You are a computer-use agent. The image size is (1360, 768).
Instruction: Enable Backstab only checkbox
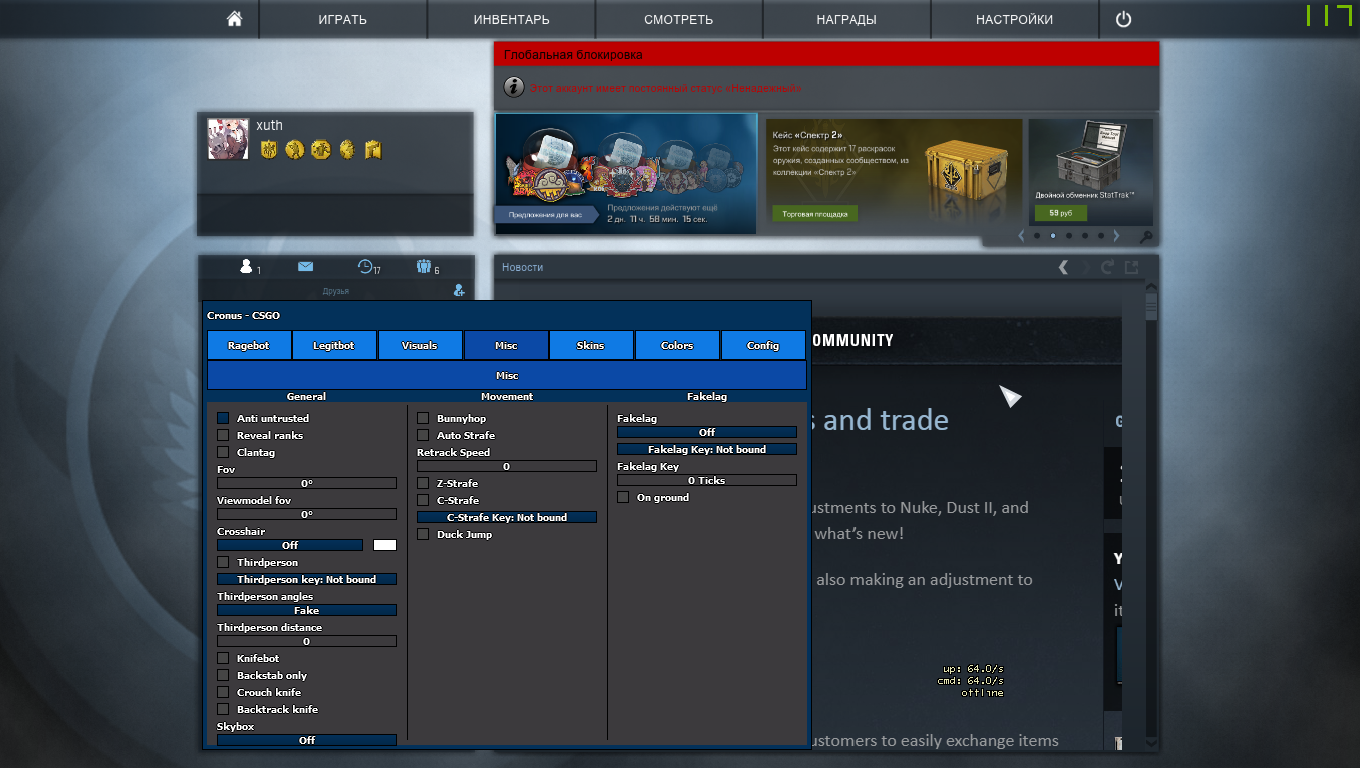(223, 675)
